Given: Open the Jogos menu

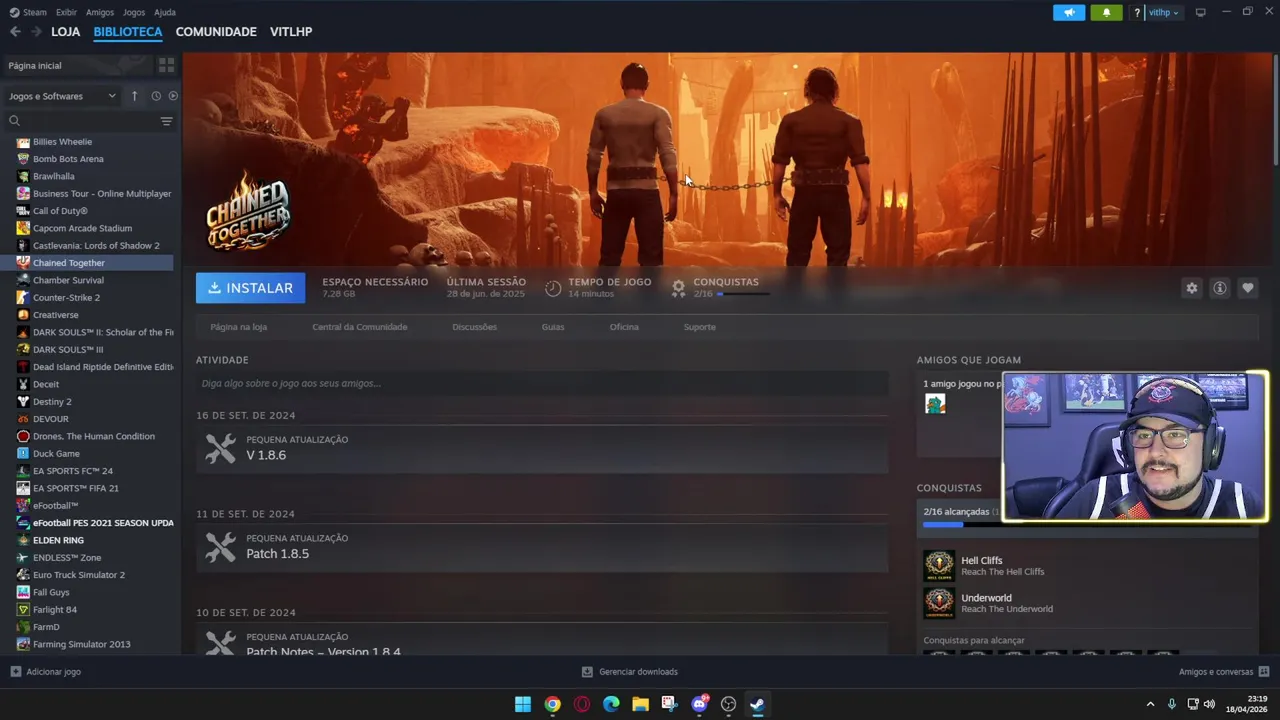Looking at the screenshot, I should (x=134, y=12).
